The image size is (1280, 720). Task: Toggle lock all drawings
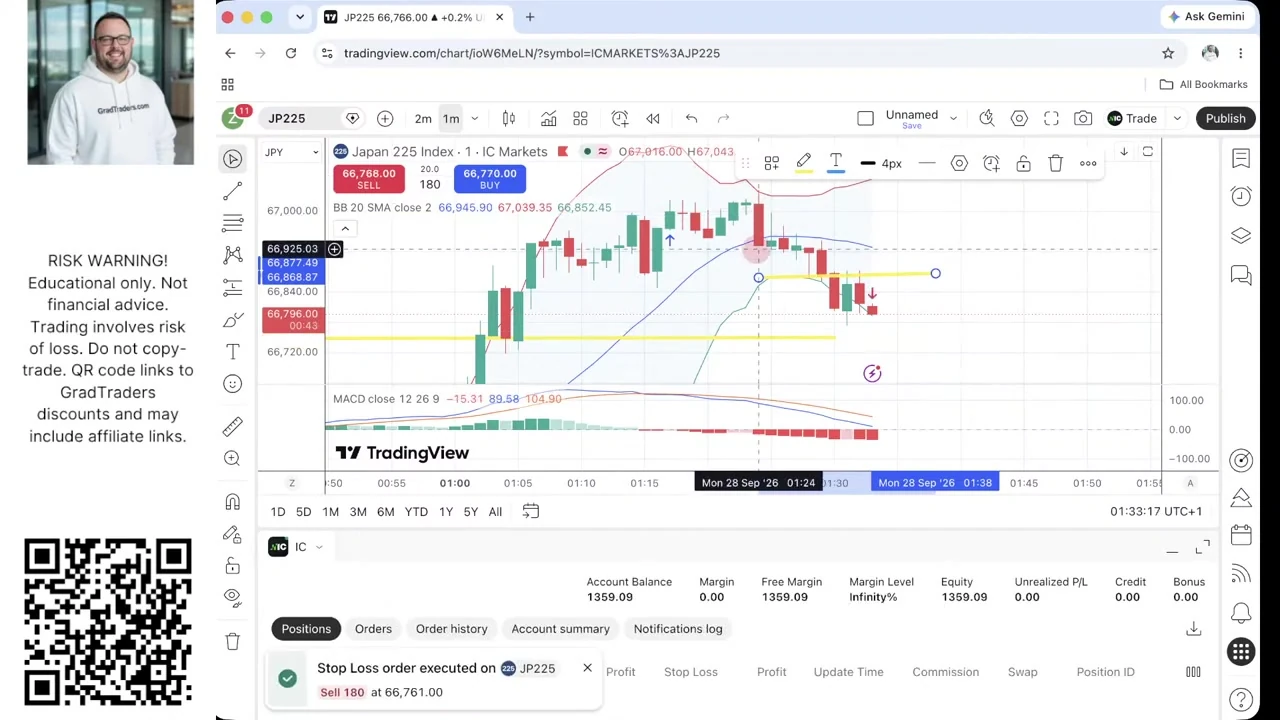[233, 566]
